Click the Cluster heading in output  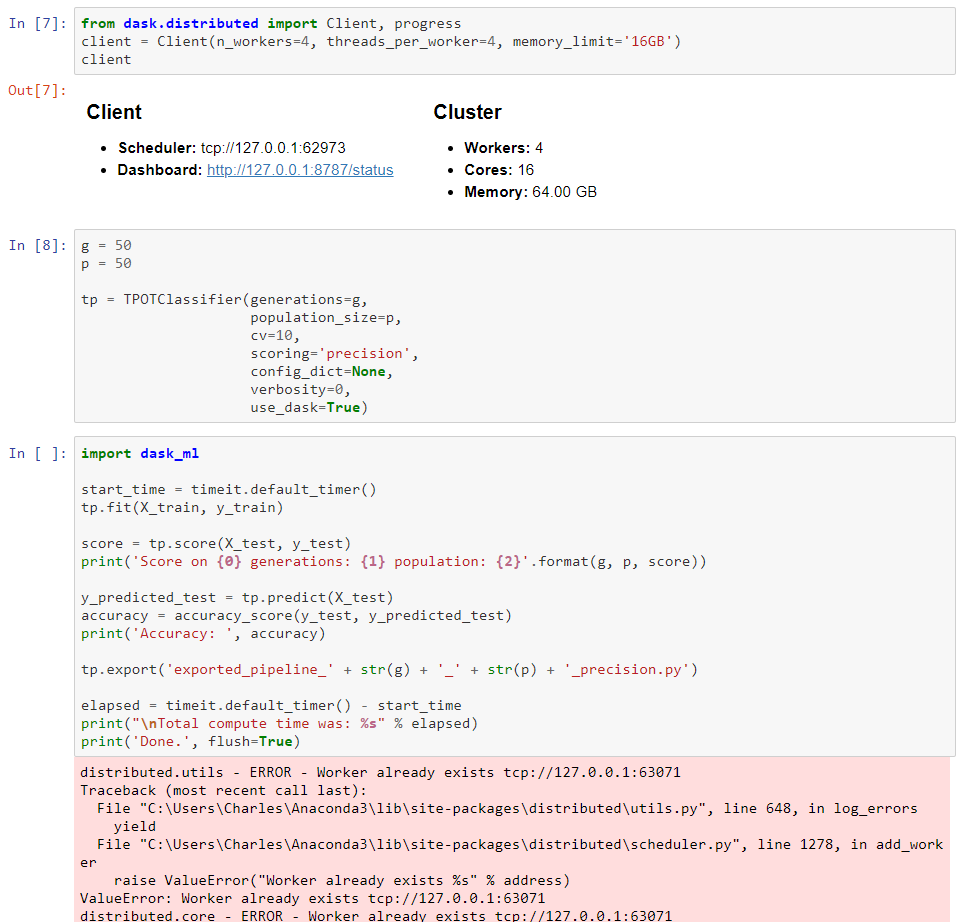[x=467, y=112]
